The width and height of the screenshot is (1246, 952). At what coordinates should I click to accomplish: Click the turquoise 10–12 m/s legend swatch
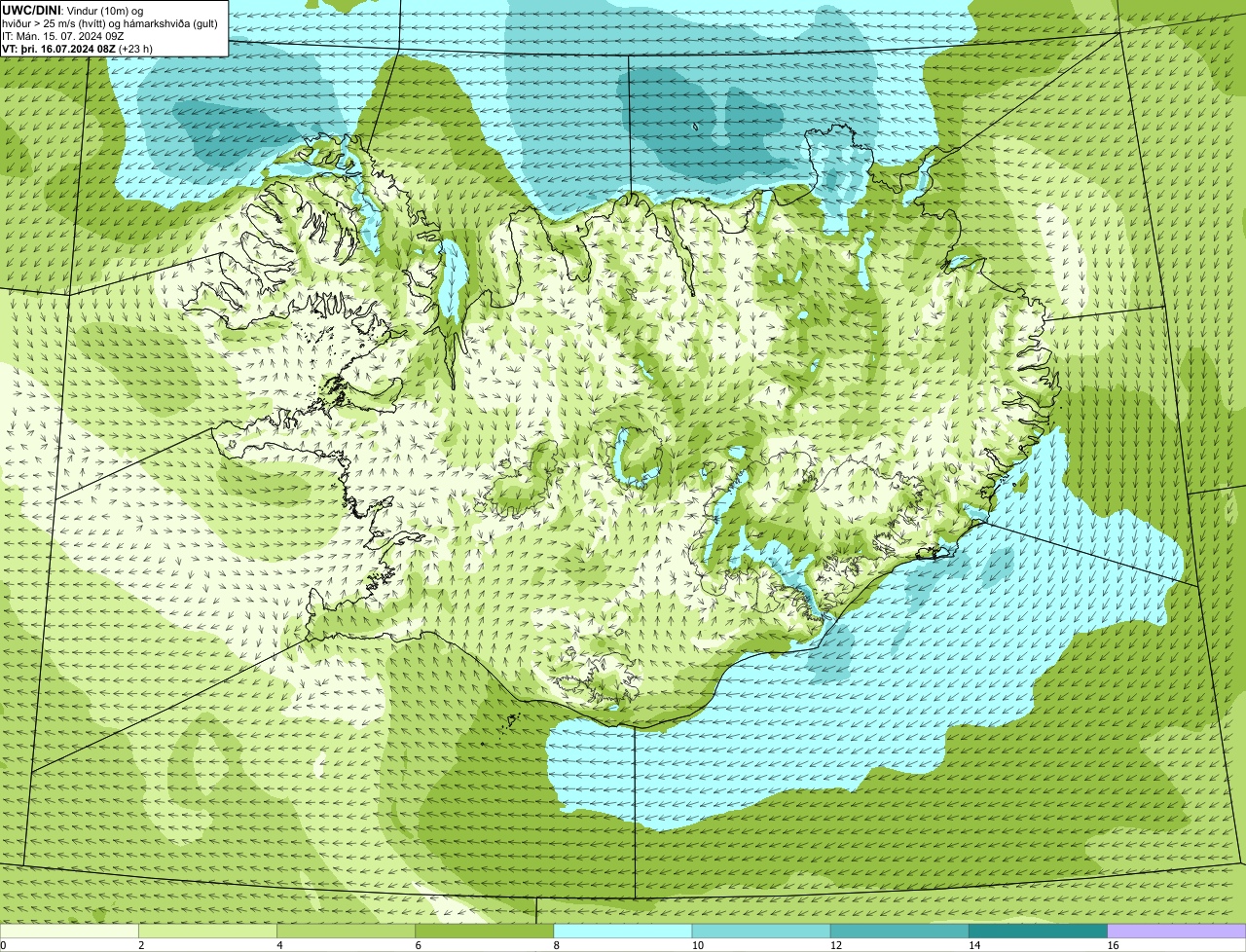tap(761, 932)
